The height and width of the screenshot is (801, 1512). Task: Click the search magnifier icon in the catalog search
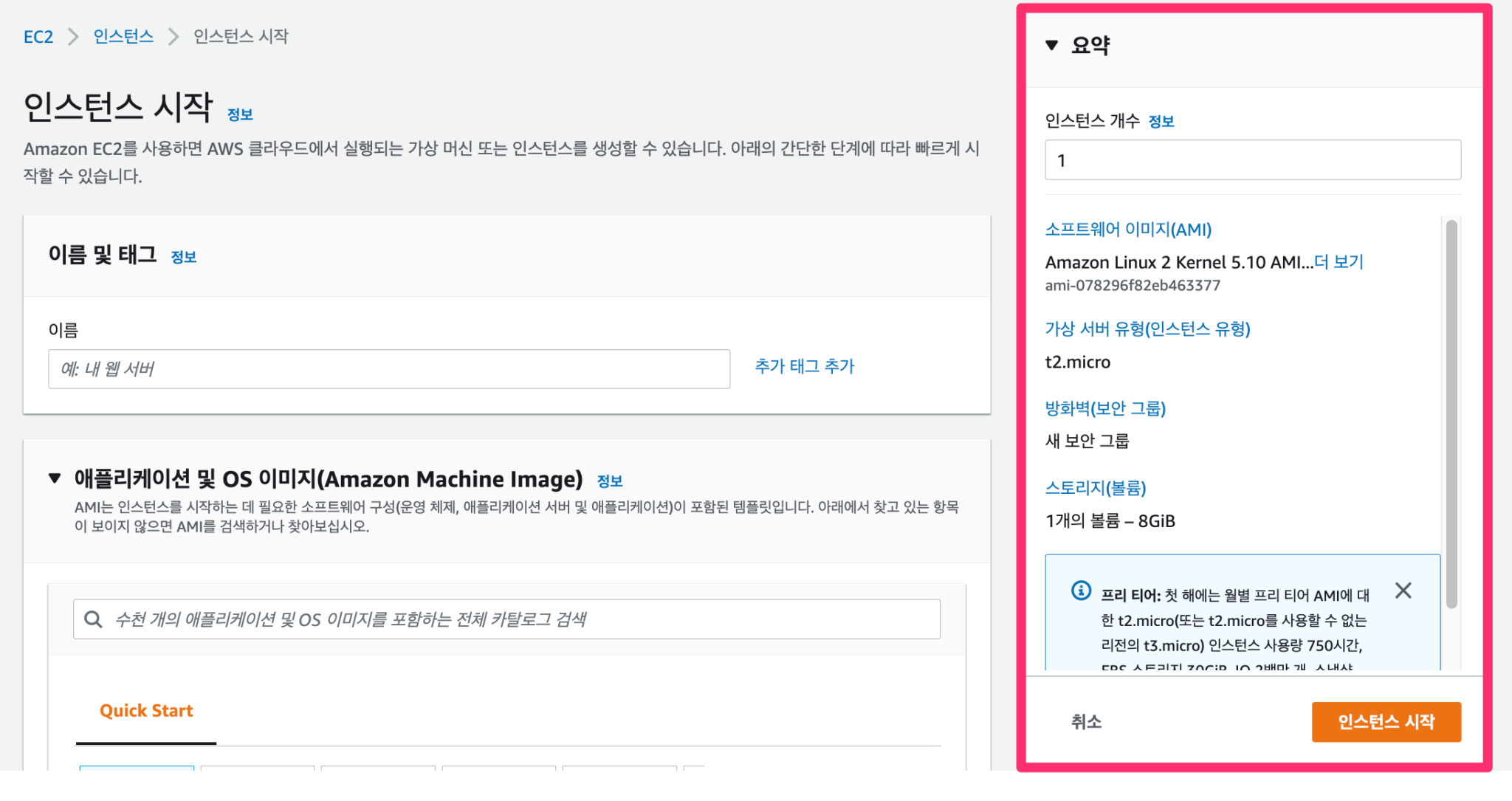click(94, 619)
